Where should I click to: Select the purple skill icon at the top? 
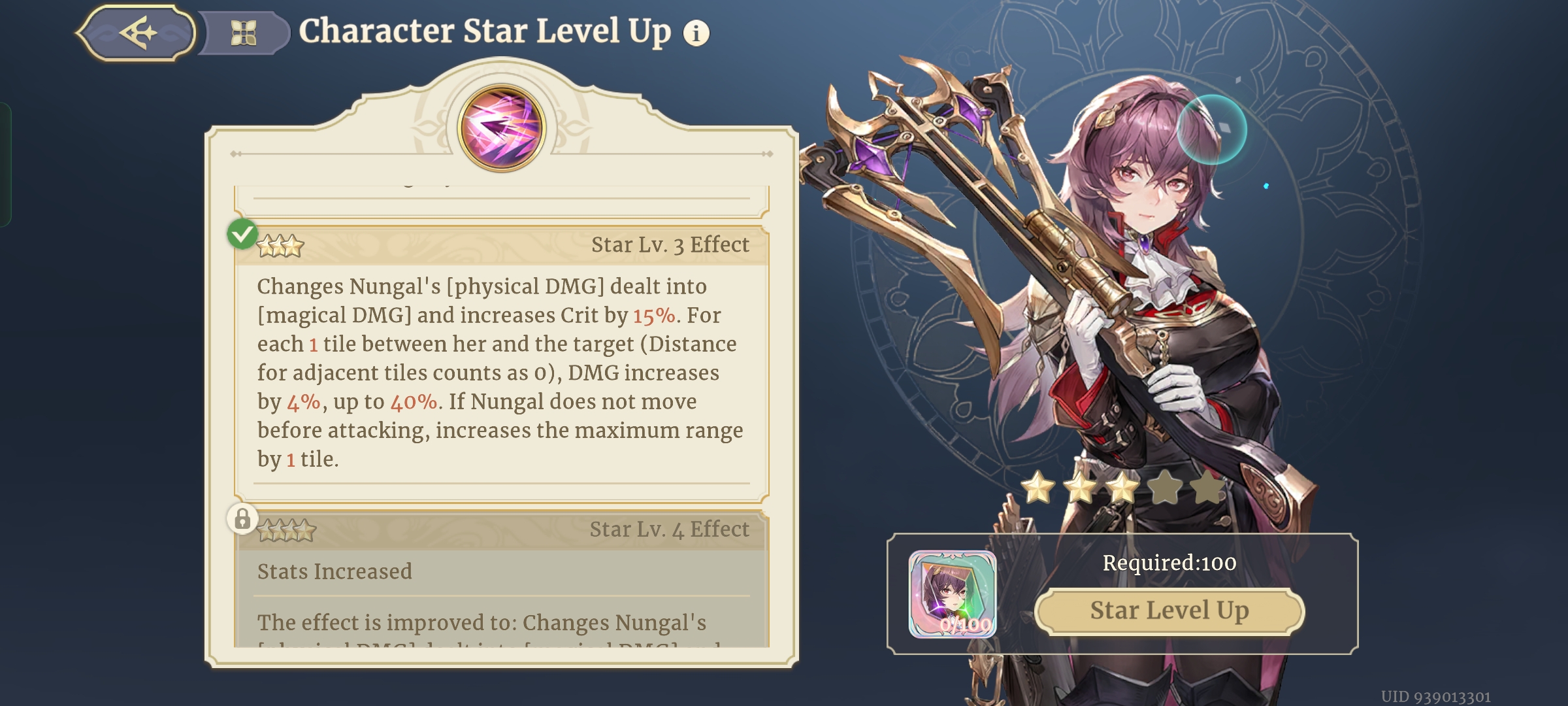point(502,128)
